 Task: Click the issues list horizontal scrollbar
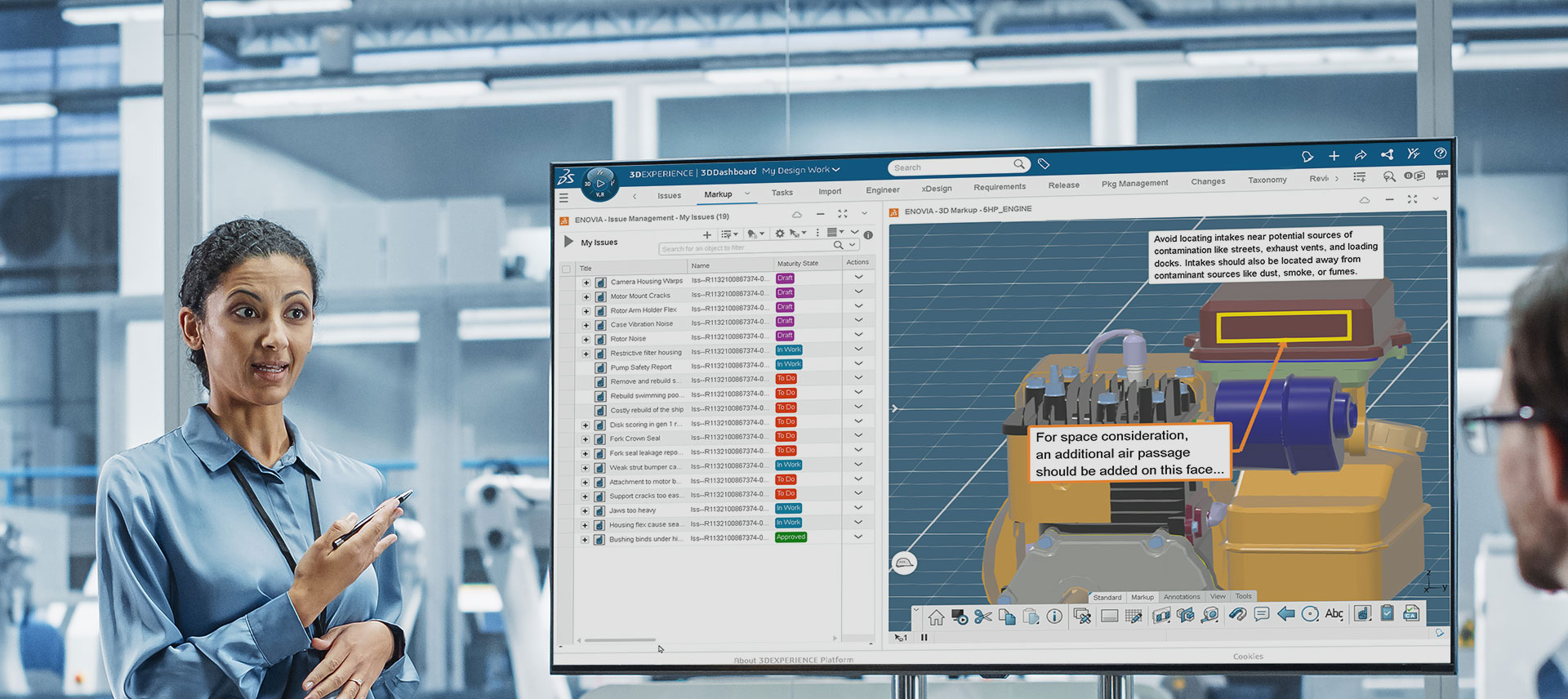(620, 640)
